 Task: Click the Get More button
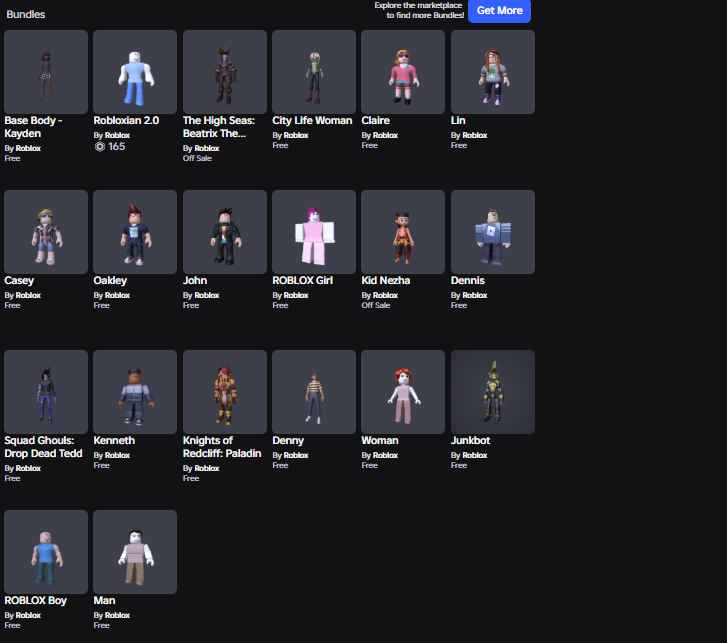coord(499,11)
